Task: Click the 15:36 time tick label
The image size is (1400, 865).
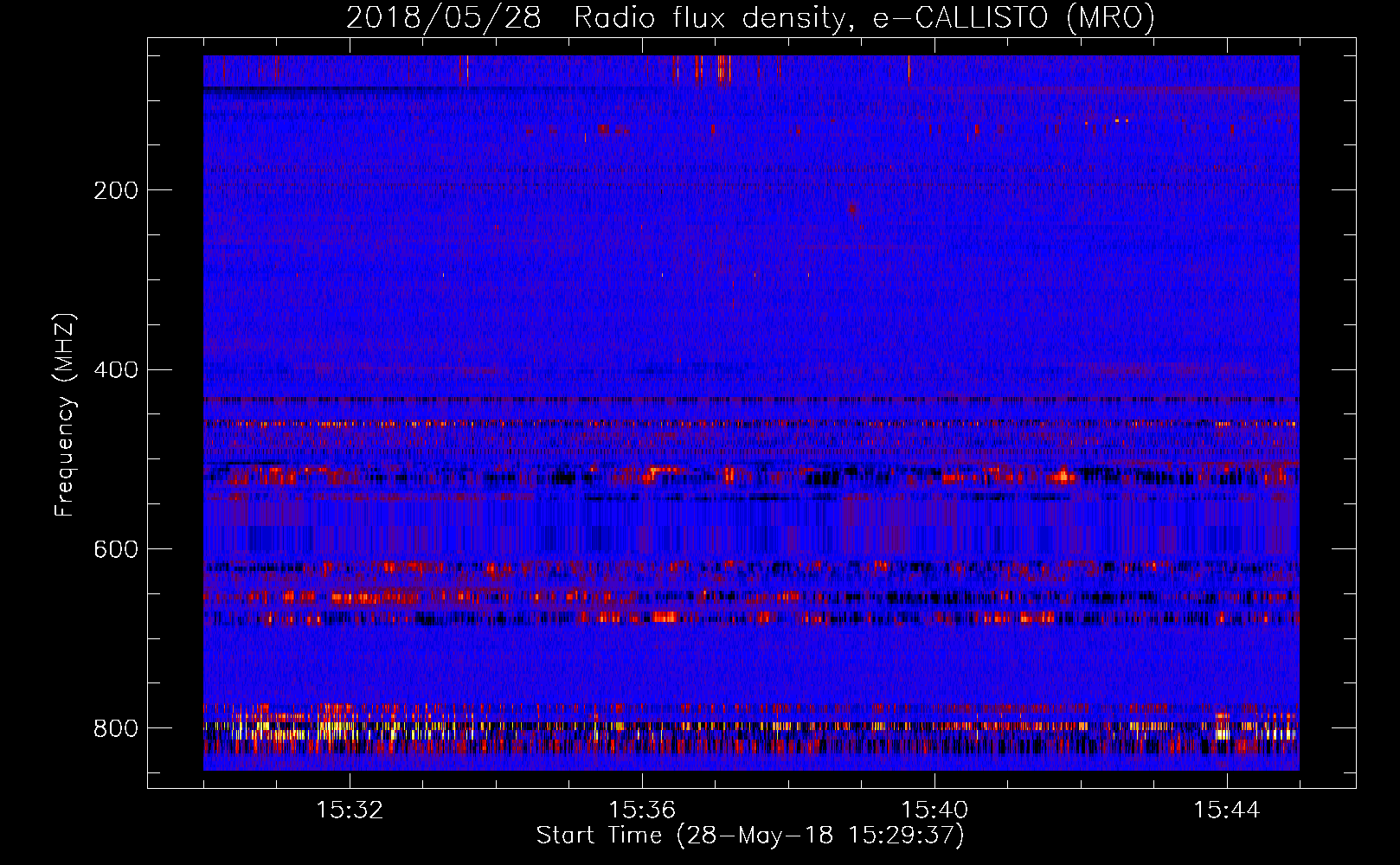Action: [642, 811]
